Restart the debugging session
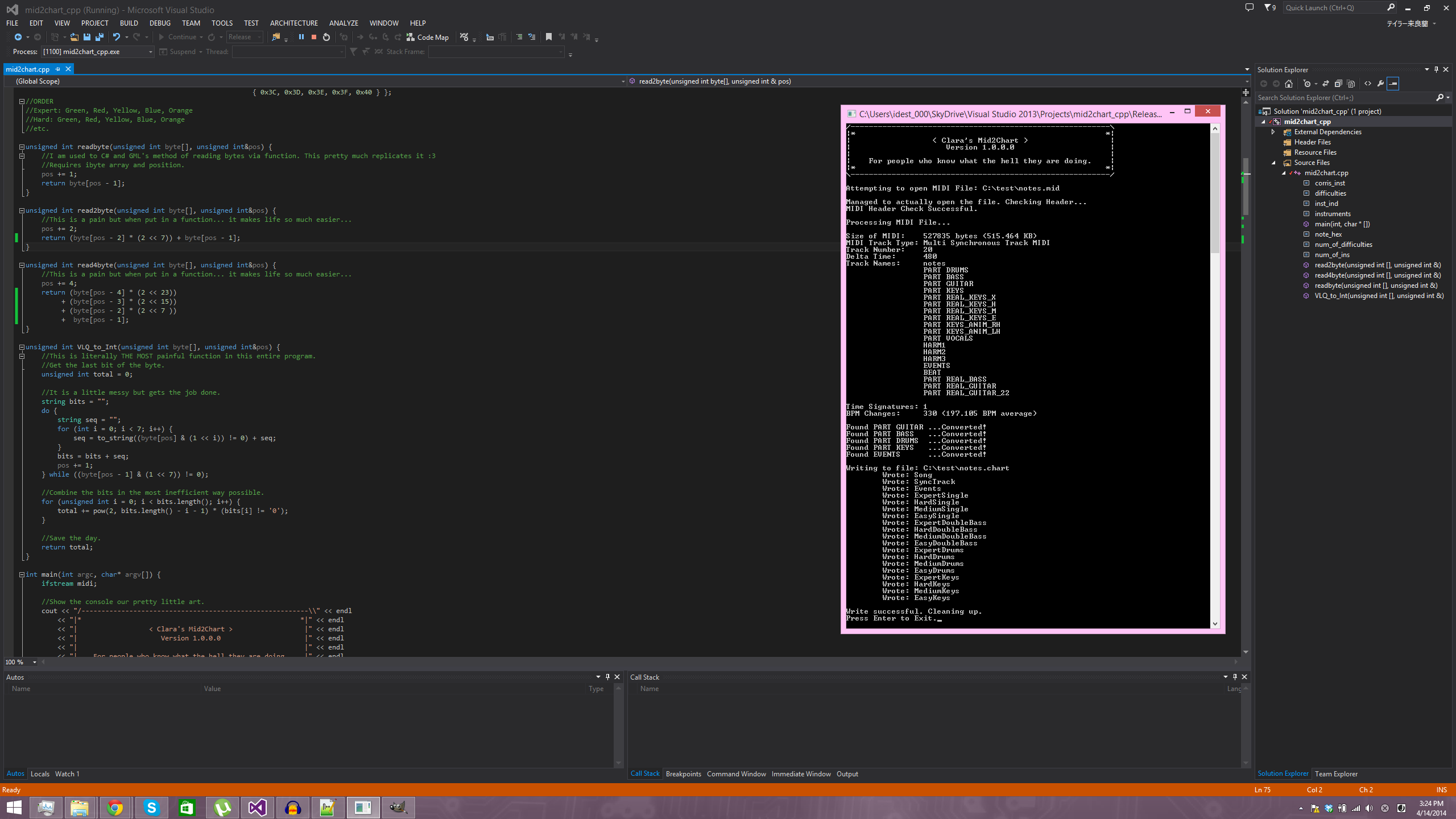The width and height of the screenshot is (1456, 819). 326,37
